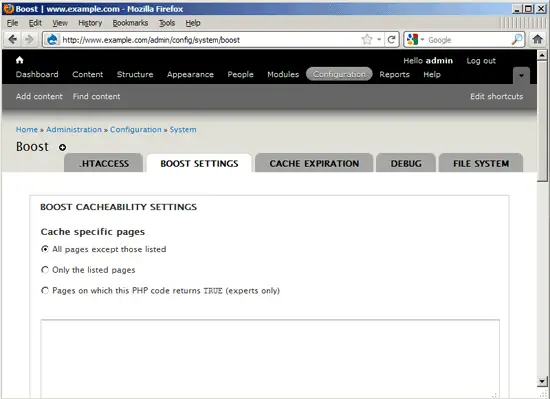Click the browser Back arrow button

(x=13, y=39)
